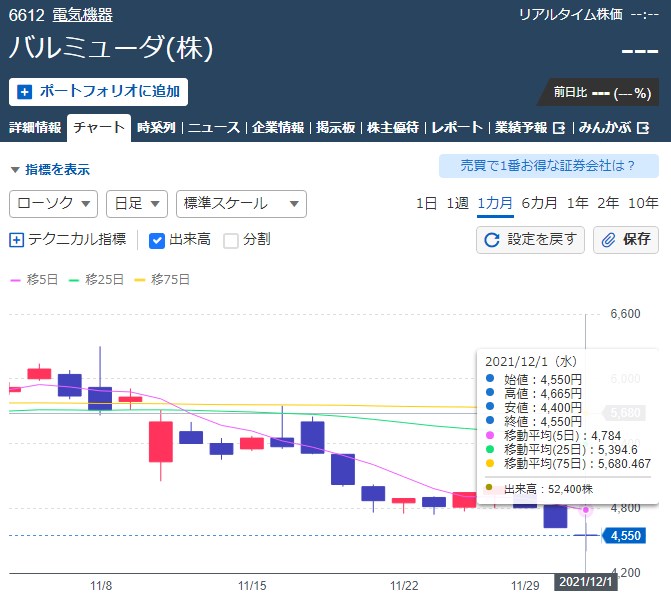The image size is (671, 603).
Task: Open the 株主優待 tab
Action: [393, 128]
